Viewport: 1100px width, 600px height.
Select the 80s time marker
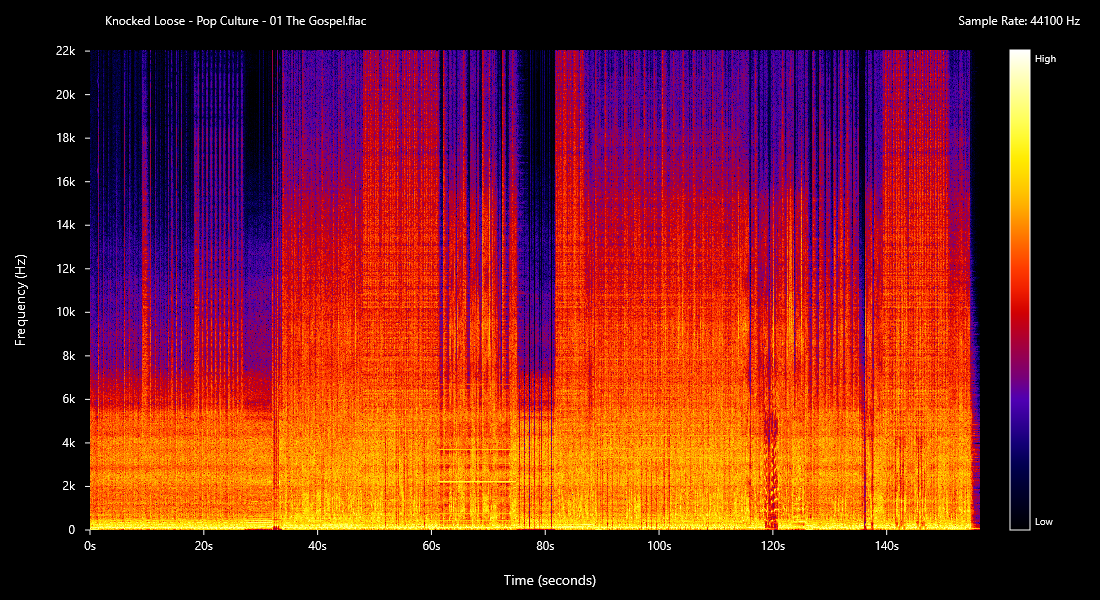click(x=545, y=546)
